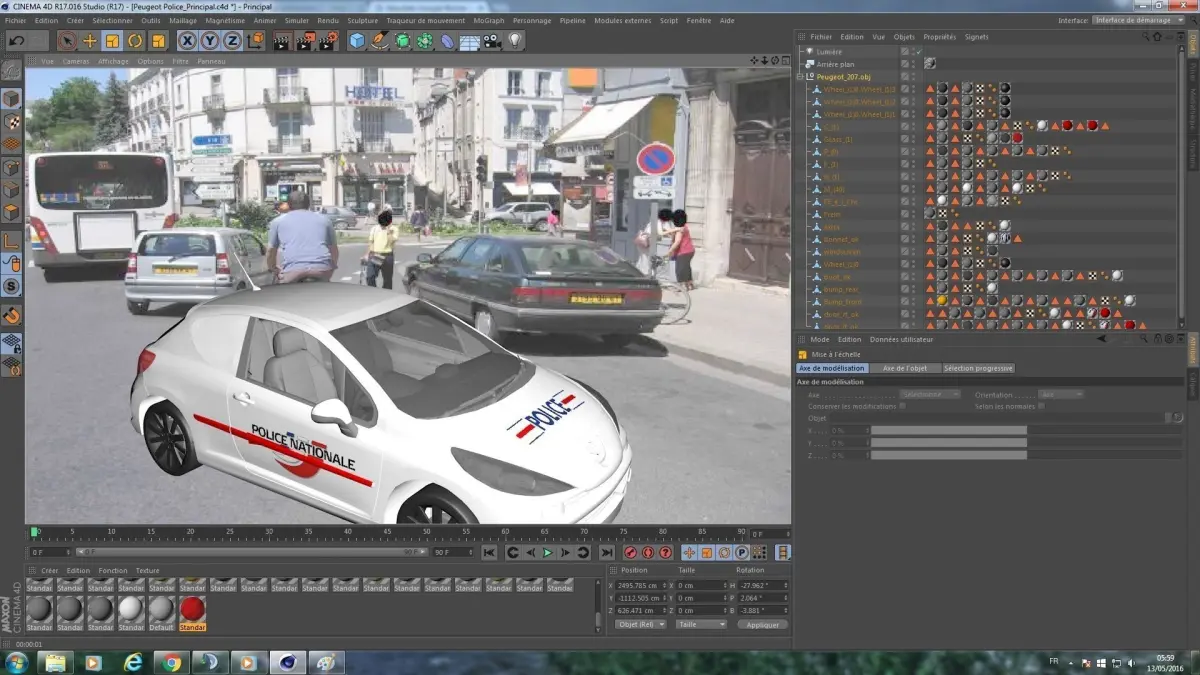Go to end of animation
Screen dimensions: 1200x675
tap(607, 553)
